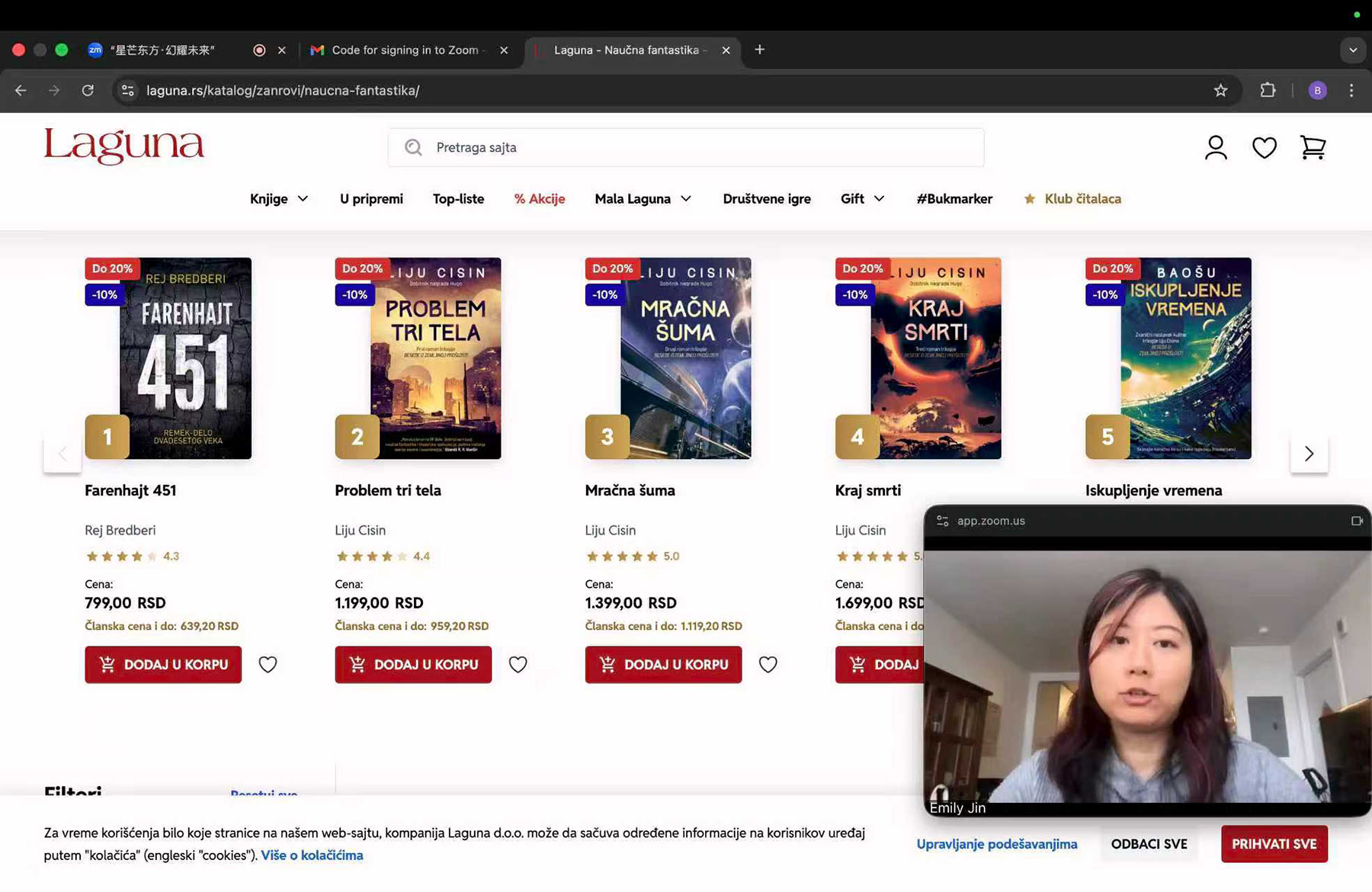Toggle wishlist heart for Farenhajt 451

coord(268,664)
